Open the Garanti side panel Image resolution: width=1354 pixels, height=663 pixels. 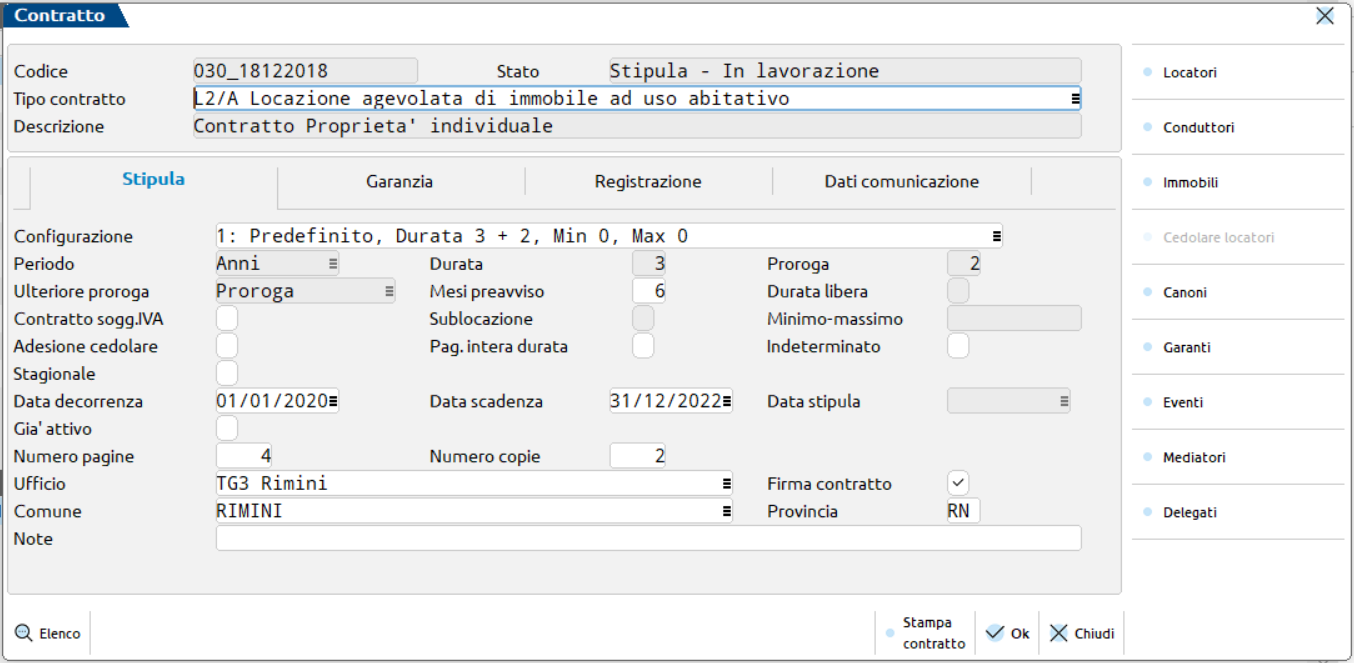1186,348
